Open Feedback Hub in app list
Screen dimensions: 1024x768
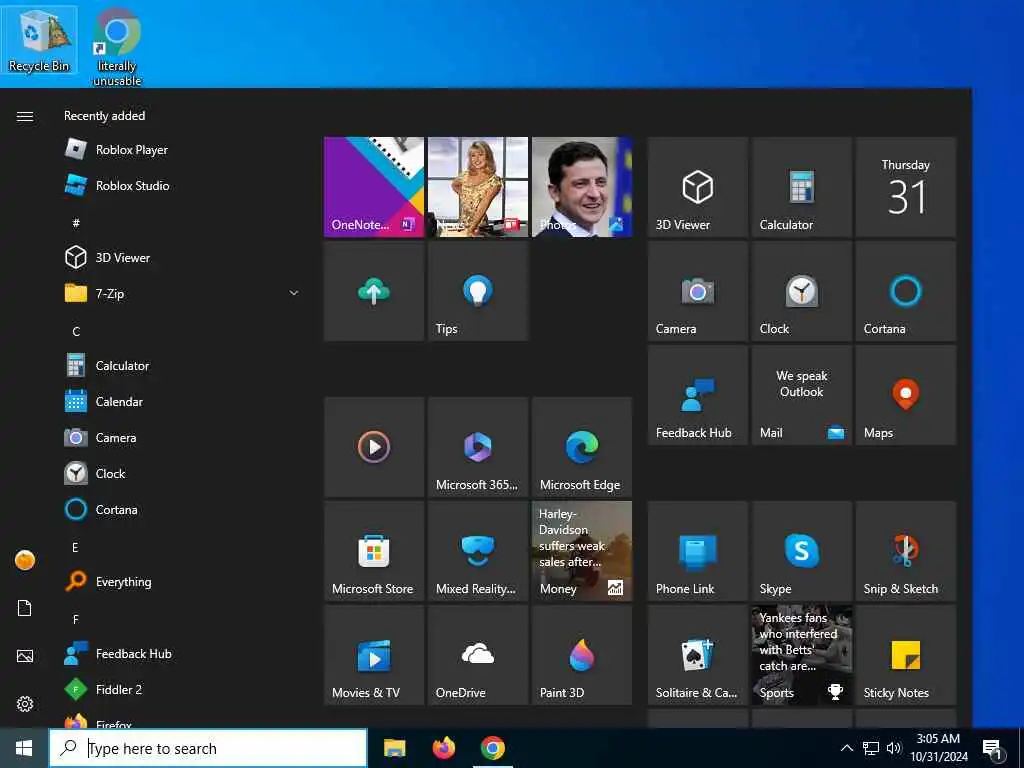pyautogui.click(x=183, y=653)
